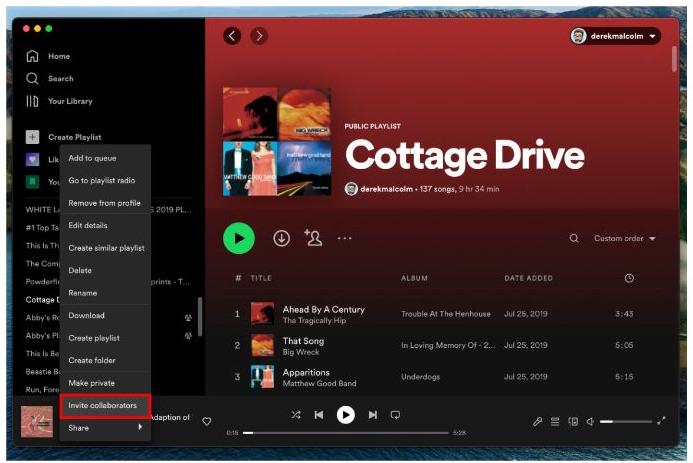Select Rename in the context menu

click(x=105, y=293)
